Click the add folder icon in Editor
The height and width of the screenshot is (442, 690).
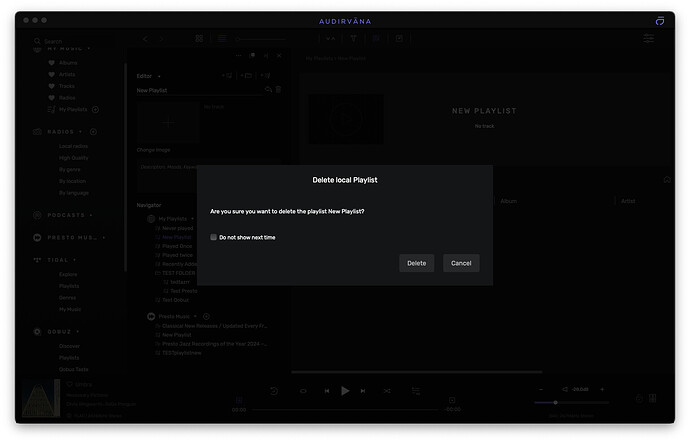coord(246,76)
